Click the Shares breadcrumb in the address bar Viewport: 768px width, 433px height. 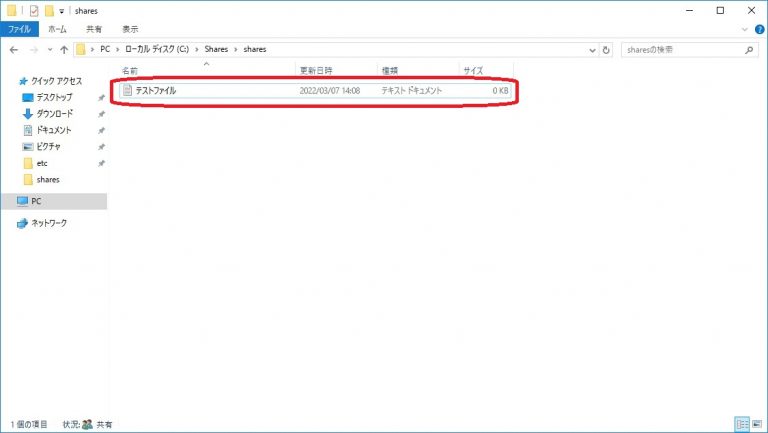click(x=215, y=49)
